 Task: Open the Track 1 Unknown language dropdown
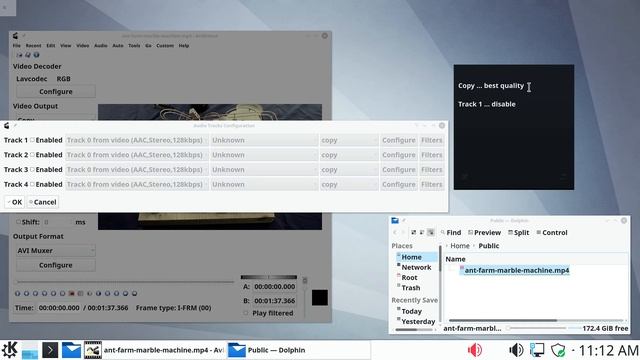click(264, 140)
